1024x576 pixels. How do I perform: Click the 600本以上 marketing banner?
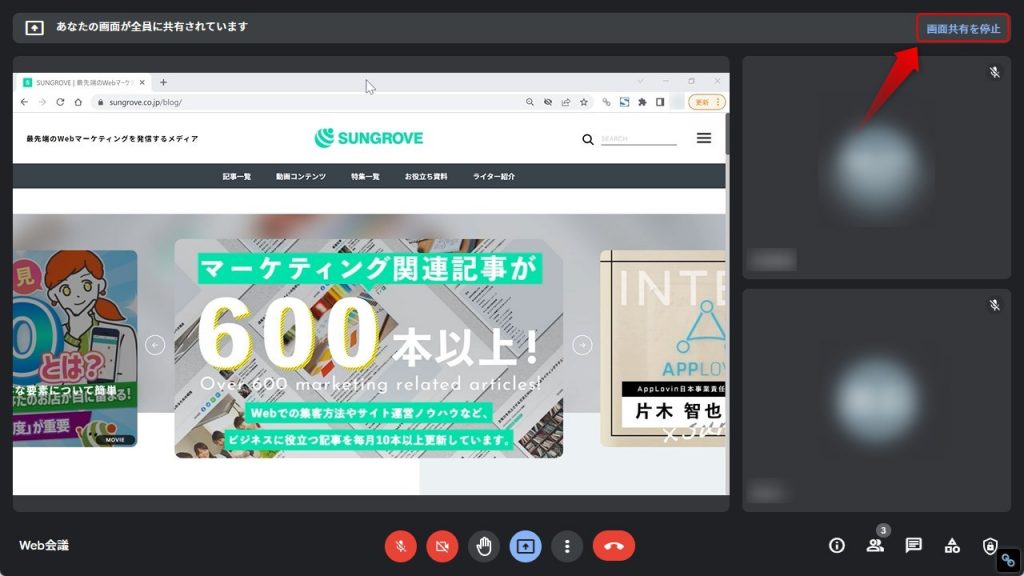coord(368,348)
